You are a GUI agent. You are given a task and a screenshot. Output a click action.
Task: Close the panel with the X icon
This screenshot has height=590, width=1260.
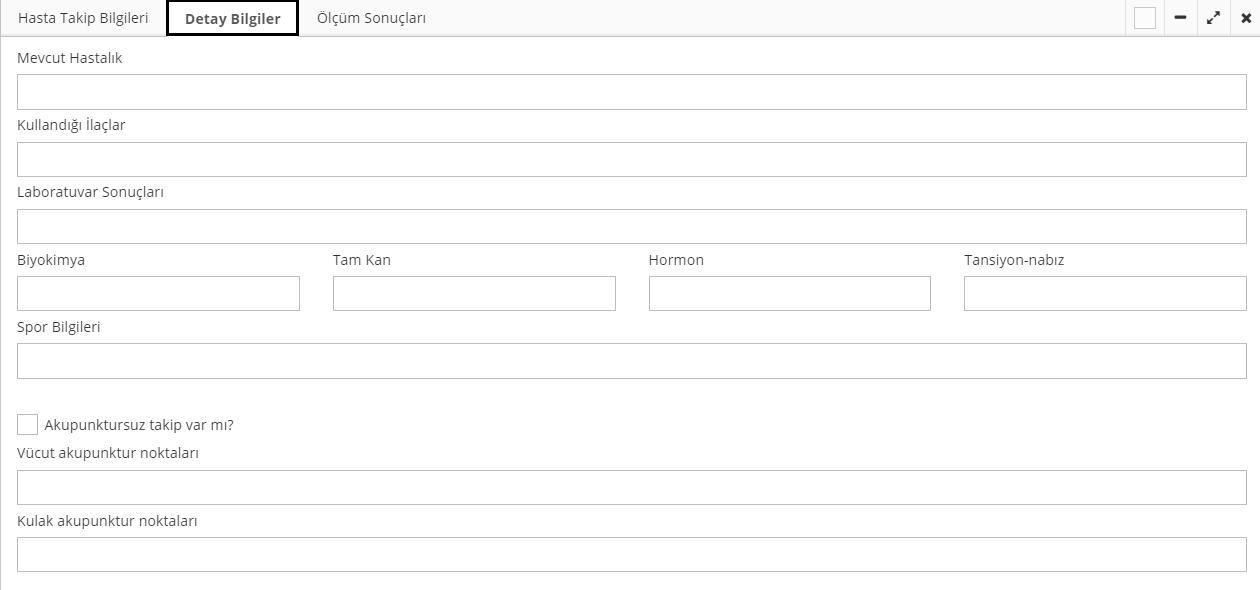(1245, 18)
